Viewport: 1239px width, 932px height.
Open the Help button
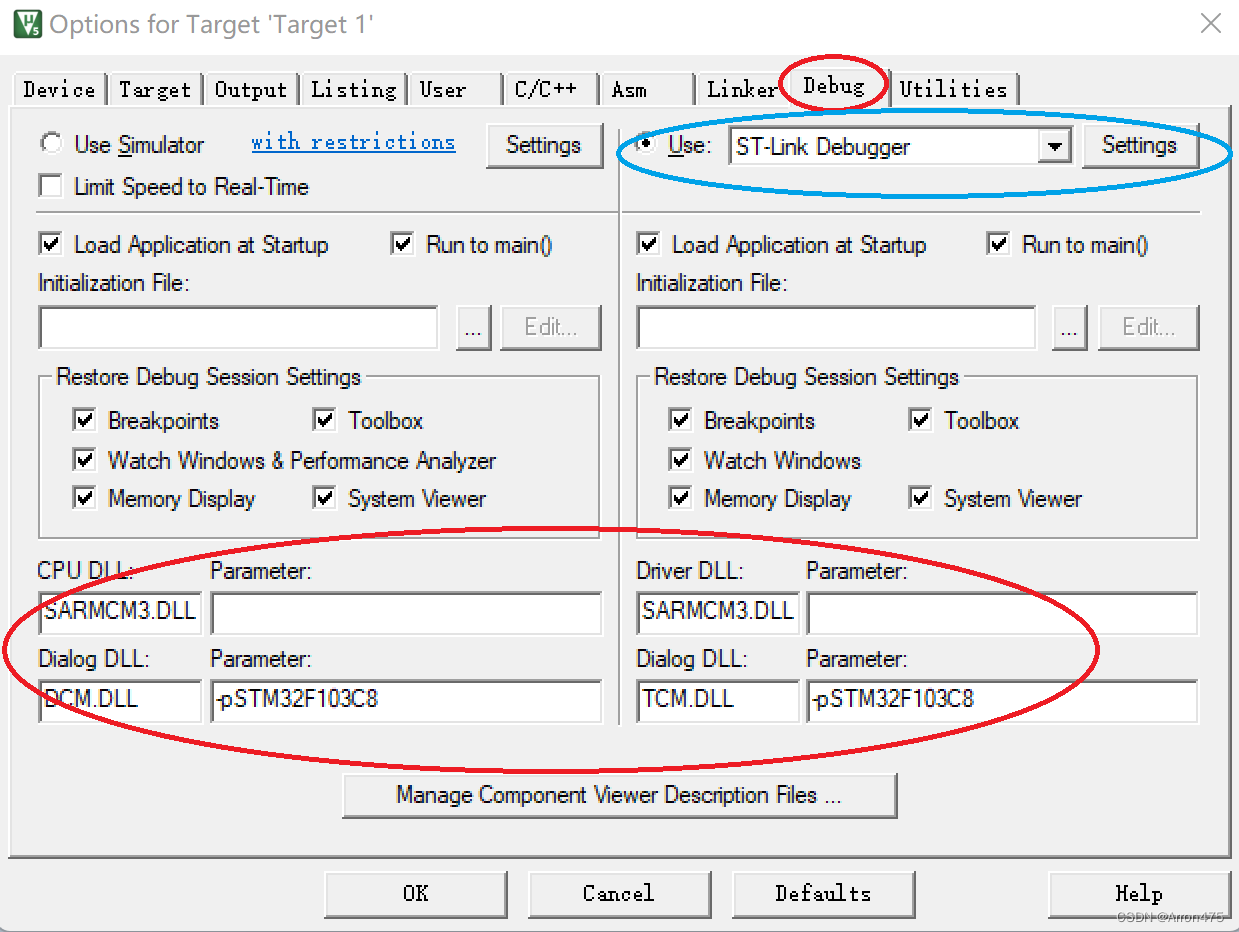(x=1139, y=894)
